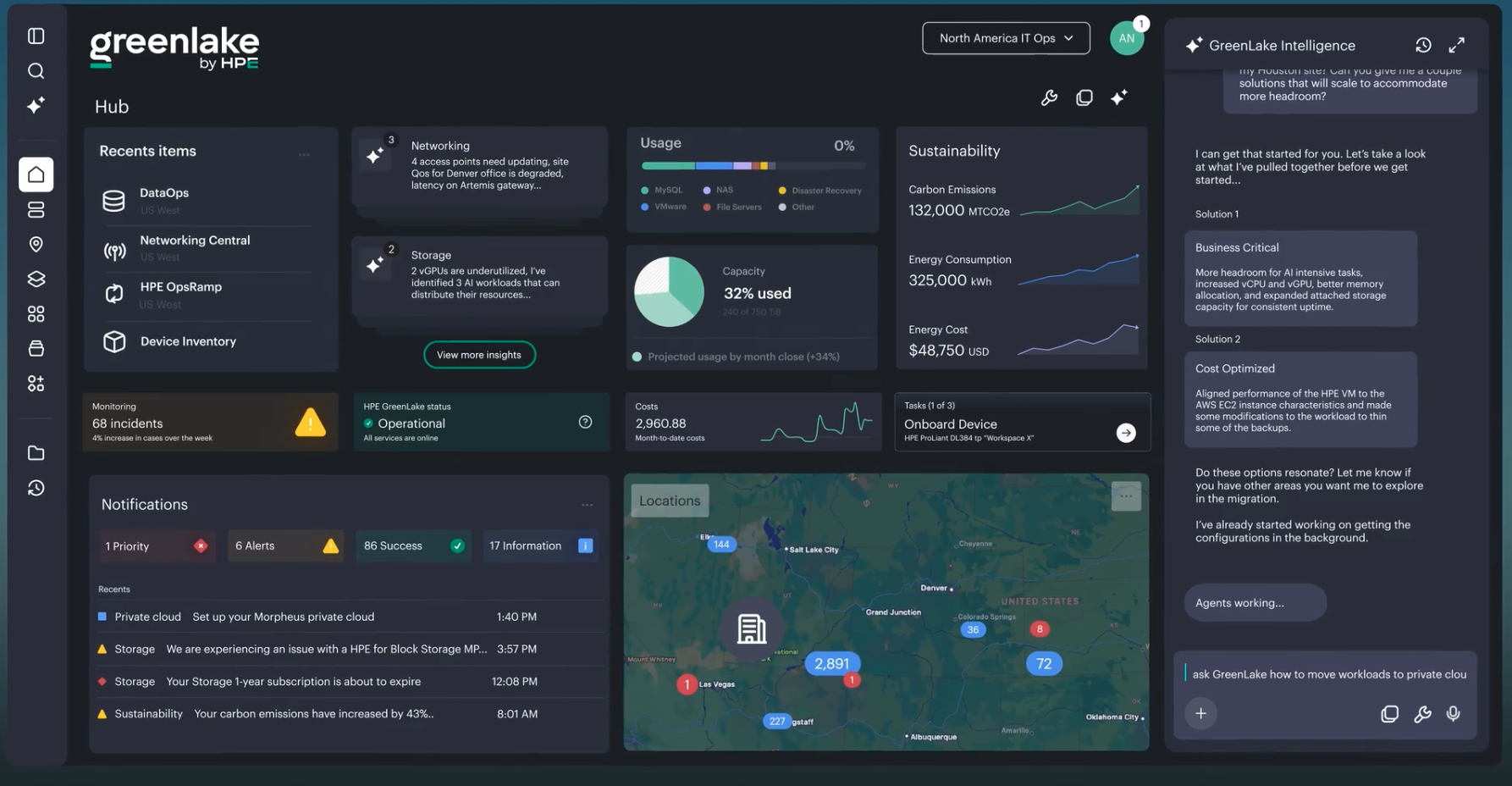Expand the GreenLake Intelligence panel
Screen dimensions: 1512x786
click(1456, 45)
